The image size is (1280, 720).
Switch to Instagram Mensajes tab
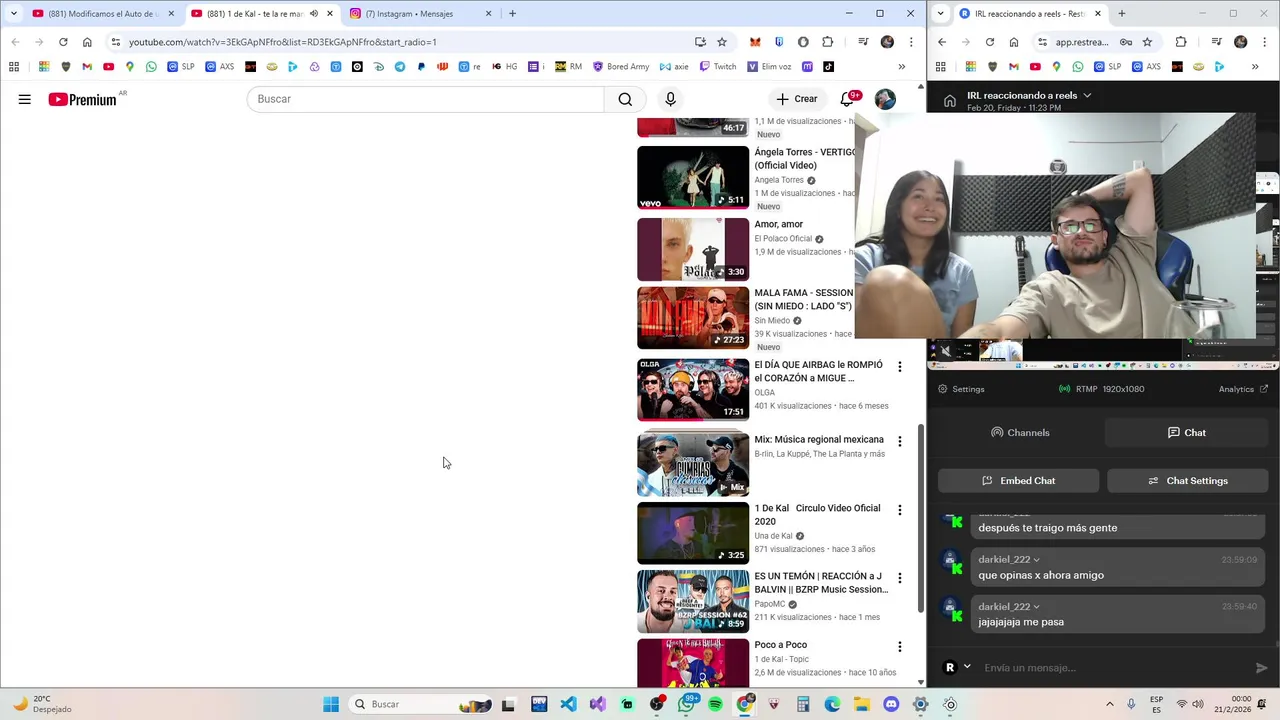point(419,14)
